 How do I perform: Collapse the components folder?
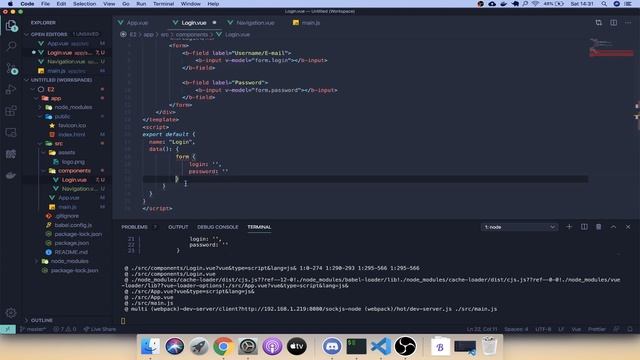(74, 171)
